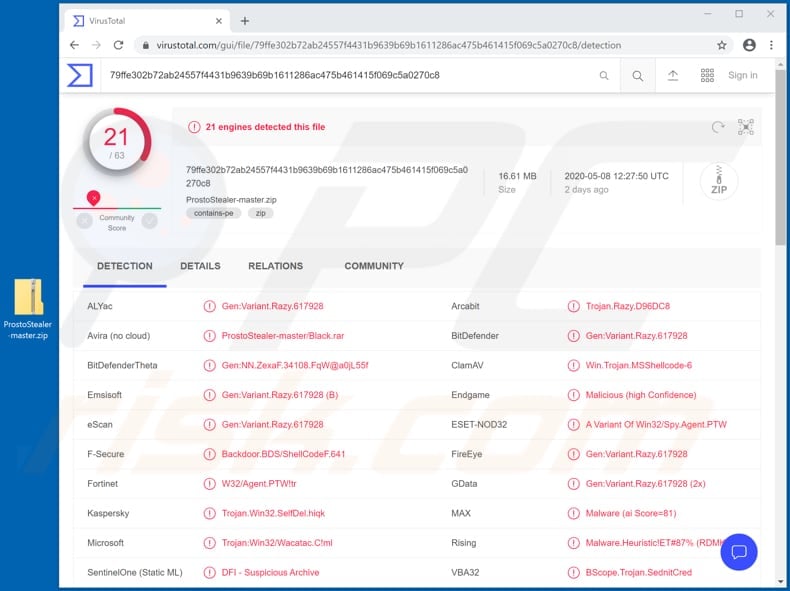
Task: Click the search button beside search field
Action: pos(637,76)
